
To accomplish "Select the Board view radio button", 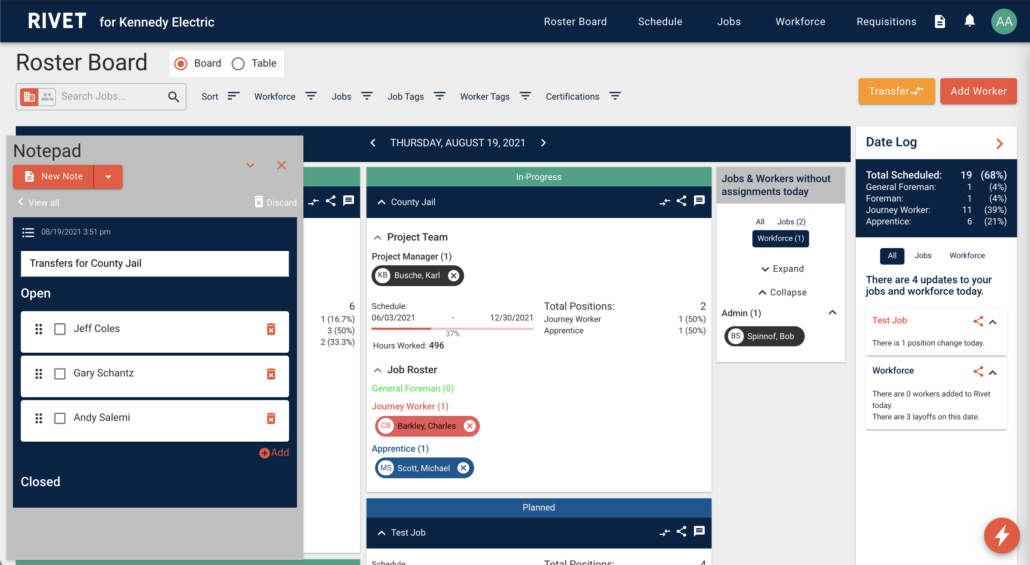I will pyautogui.click(x=181, y=64).
